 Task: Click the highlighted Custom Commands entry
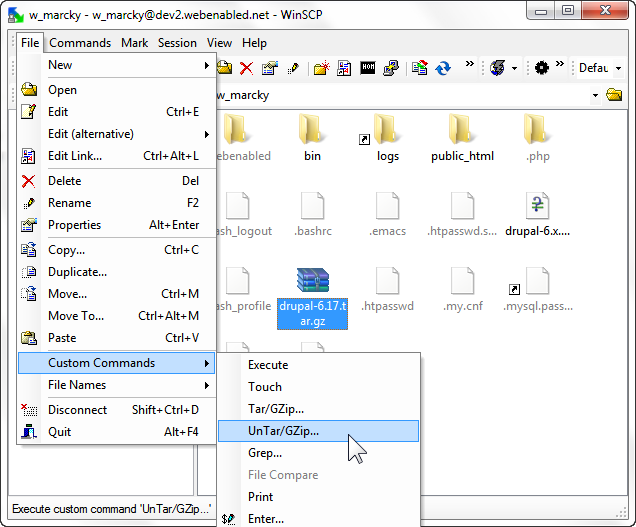coord(117,363)
